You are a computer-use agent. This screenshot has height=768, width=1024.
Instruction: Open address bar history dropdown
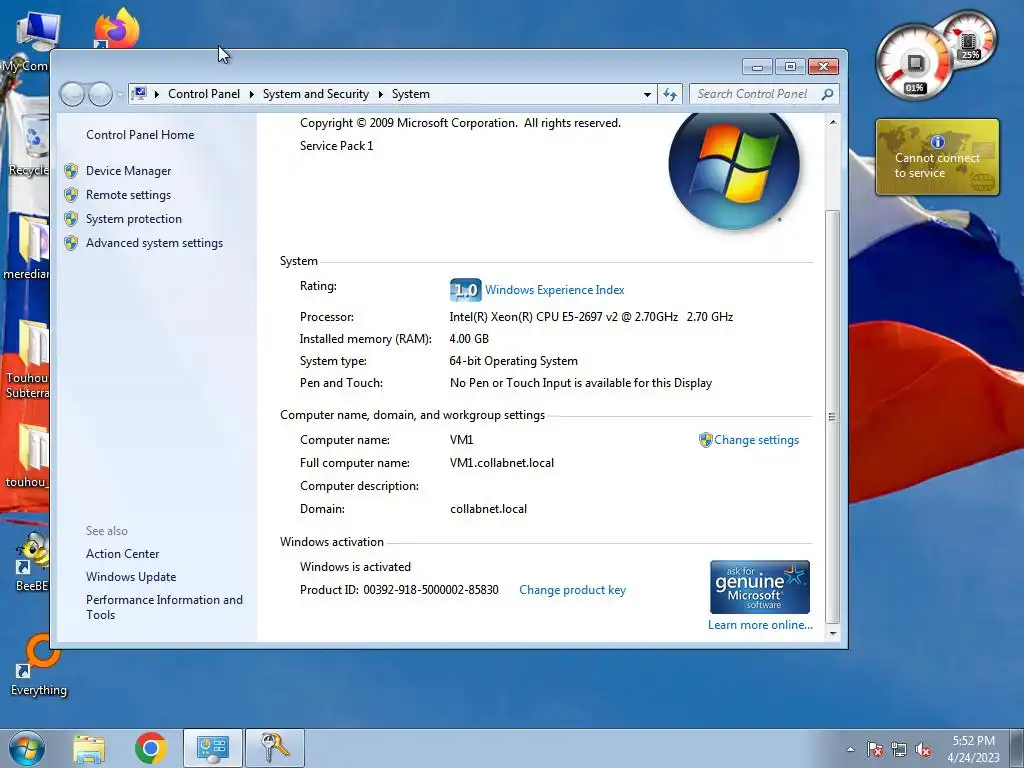click(647, 95)
